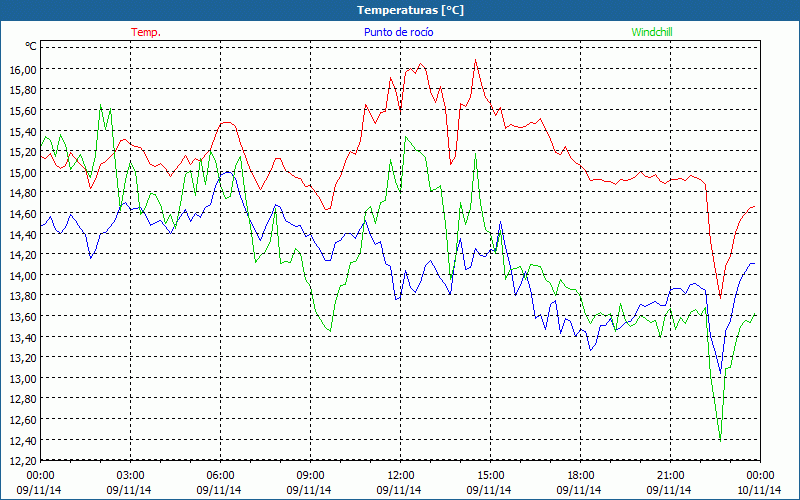Viewport: 800px width, 500px height.
Task: Click the '13,40' y-axis value
Action: pyautogui.click(x=23, y=337)
